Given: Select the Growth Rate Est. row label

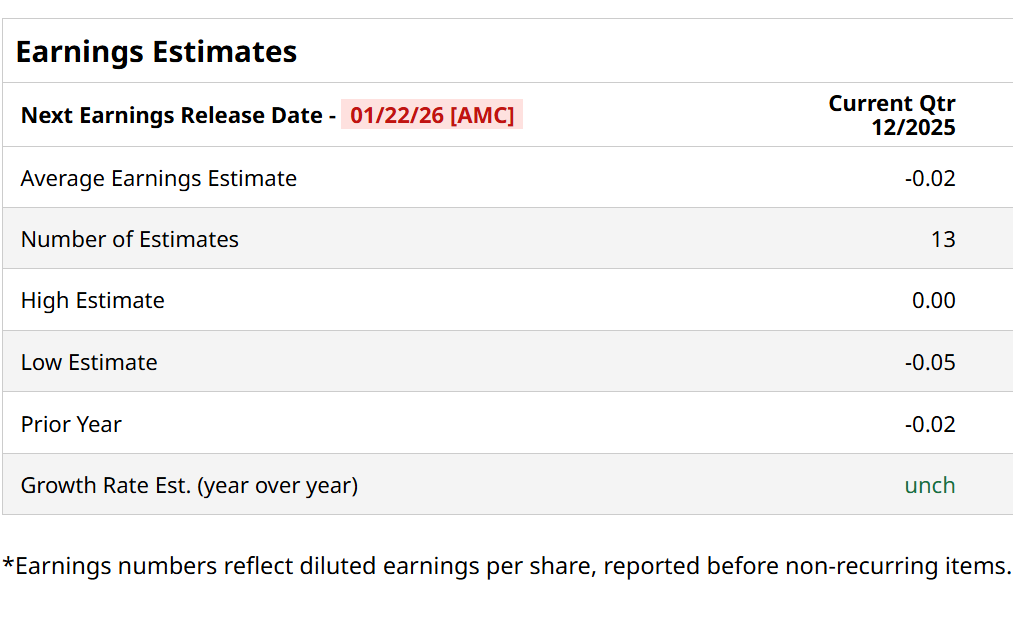Looking at the screenshot, I should 189,486.
